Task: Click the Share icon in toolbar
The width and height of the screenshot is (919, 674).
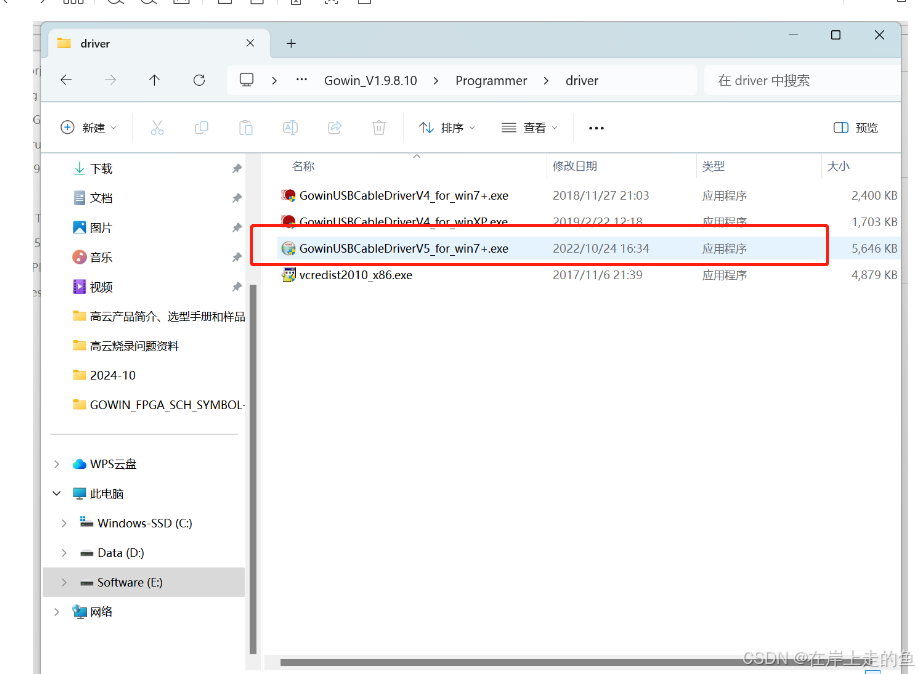Action: tap(335, 128)
